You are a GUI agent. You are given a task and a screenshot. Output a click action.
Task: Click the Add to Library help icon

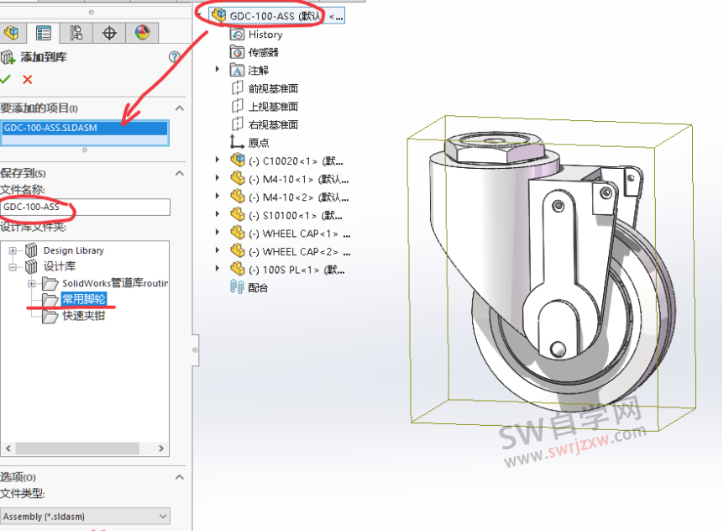174,57
